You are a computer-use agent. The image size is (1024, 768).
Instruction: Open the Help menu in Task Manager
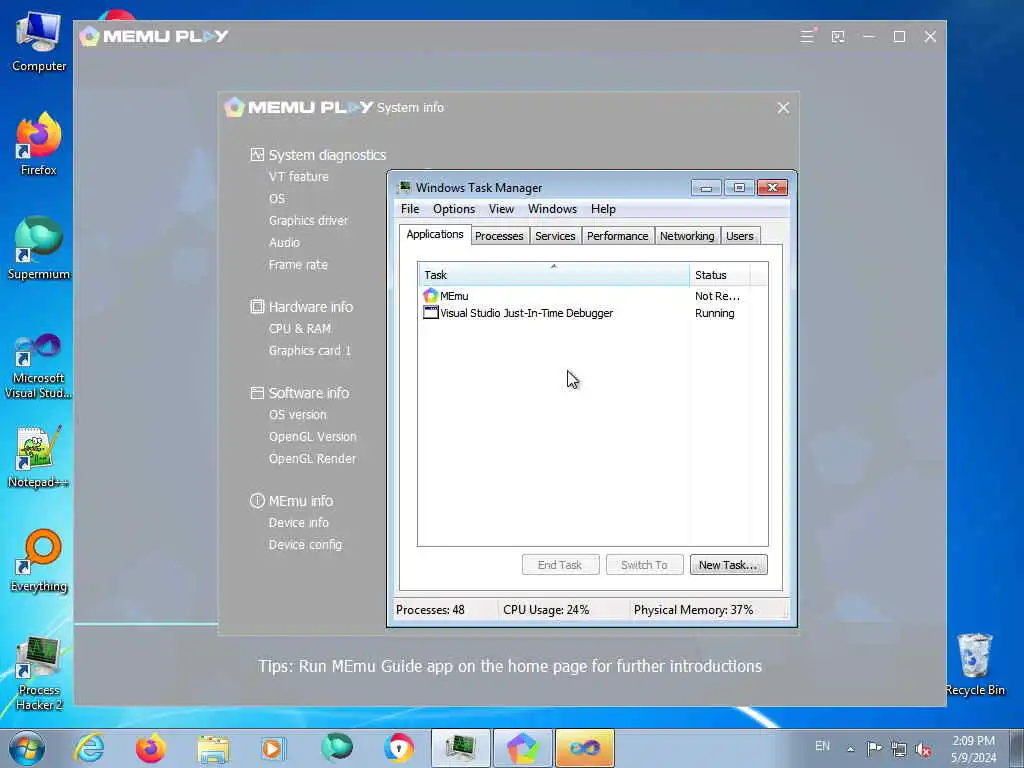coord(603,209)
